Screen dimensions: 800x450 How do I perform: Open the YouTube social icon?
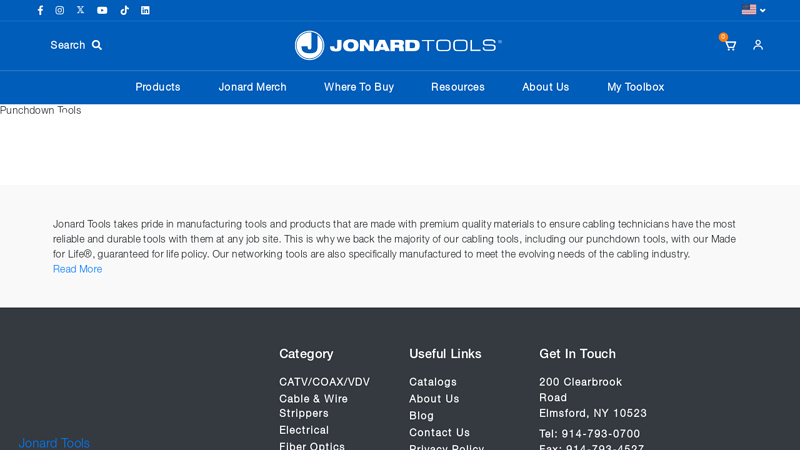pos(102,10)
